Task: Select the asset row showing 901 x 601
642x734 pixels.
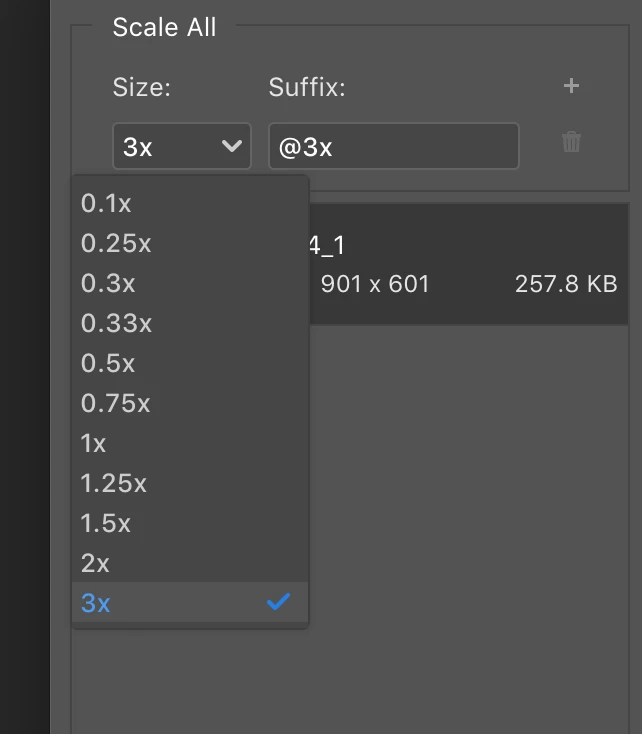Action: pos(469,264)
